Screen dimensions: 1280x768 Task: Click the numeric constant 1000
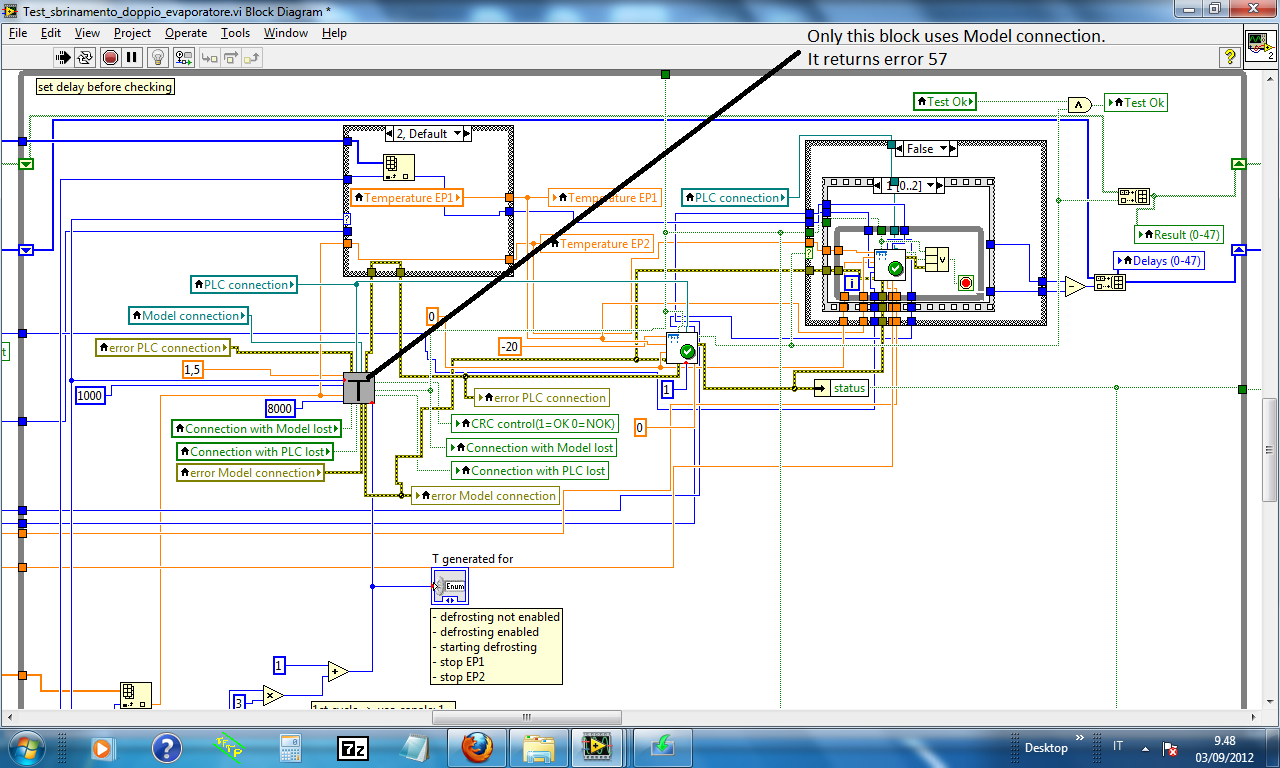click(89, 395)
